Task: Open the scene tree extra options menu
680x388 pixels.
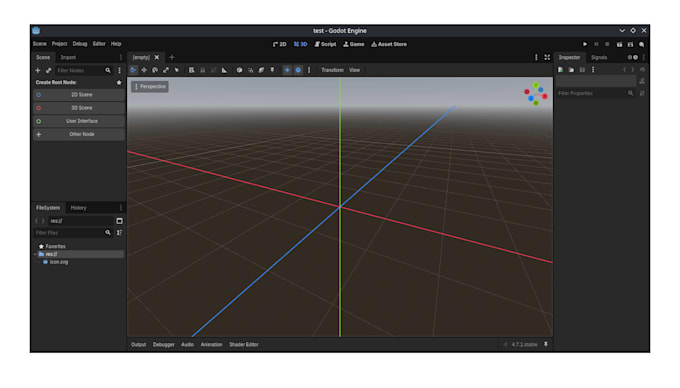Action: pos(119,70)
